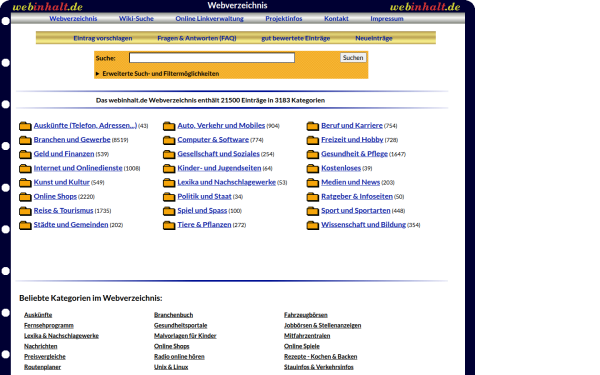Click the folder icon beside Lexika und Nachschlagewerke
The image size is (600, 375).
(169, 183)
